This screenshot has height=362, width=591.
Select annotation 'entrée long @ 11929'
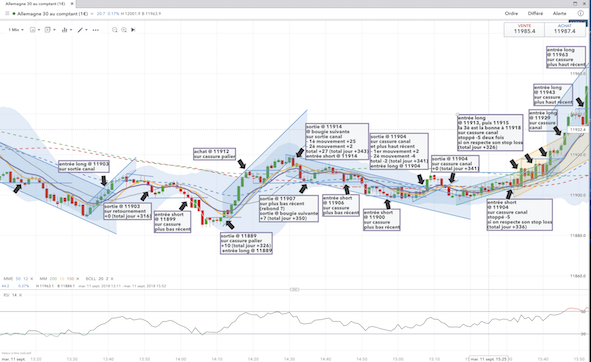pyautogui.click(x=543, y=120)
